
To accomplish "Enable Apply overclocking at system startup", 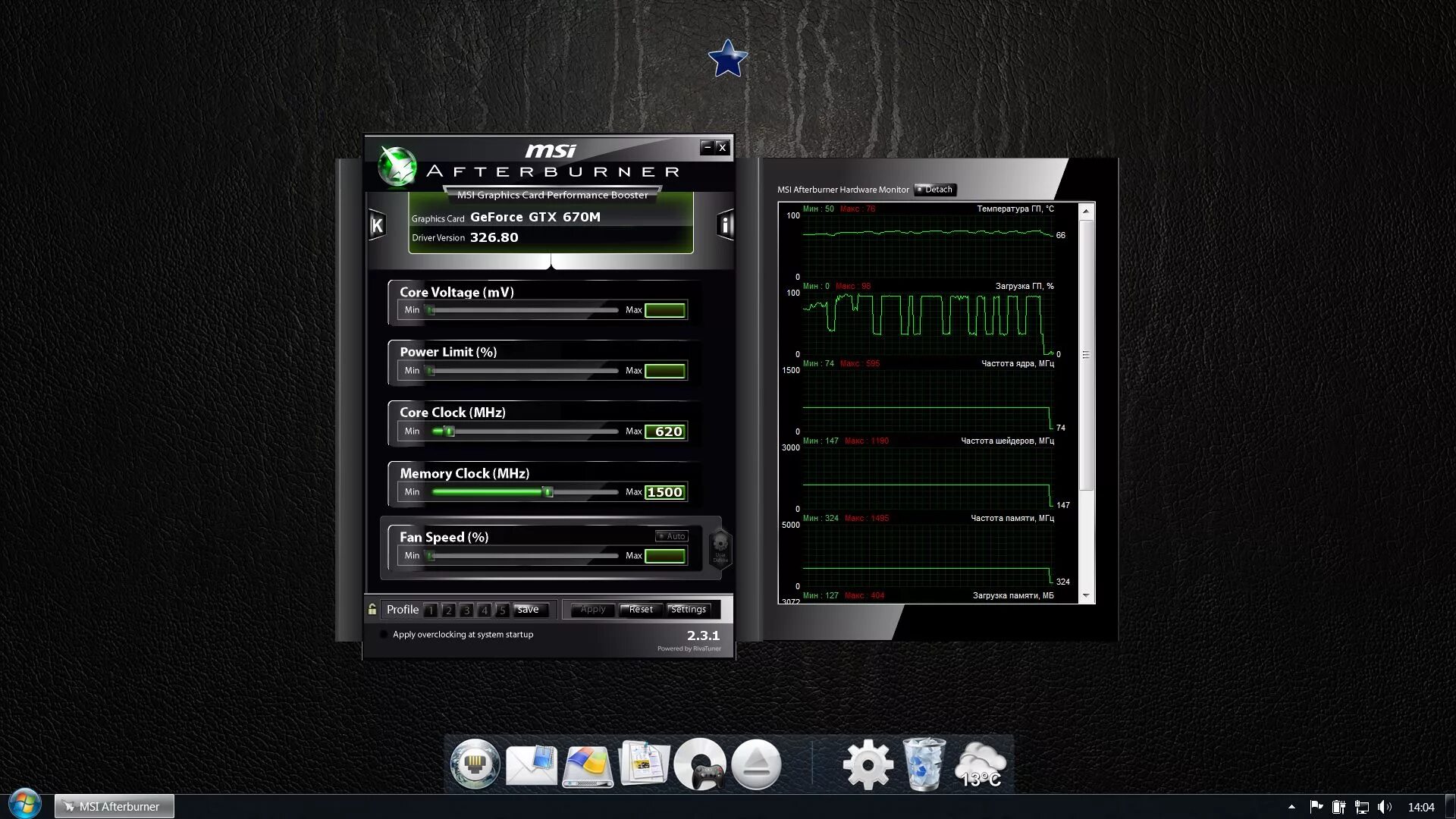I will tap(384, 635).
